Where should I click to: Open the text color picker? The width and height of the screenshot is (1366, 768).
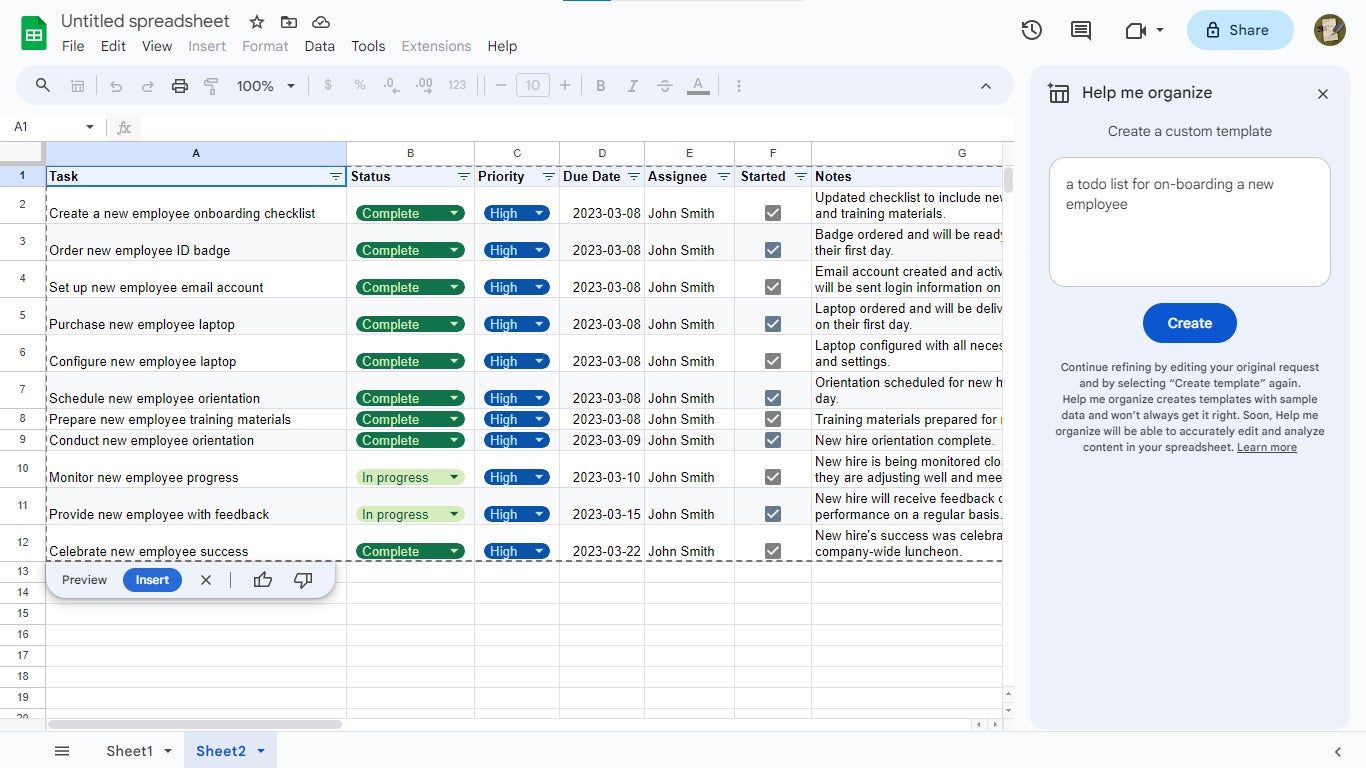[x=698, y=86]
